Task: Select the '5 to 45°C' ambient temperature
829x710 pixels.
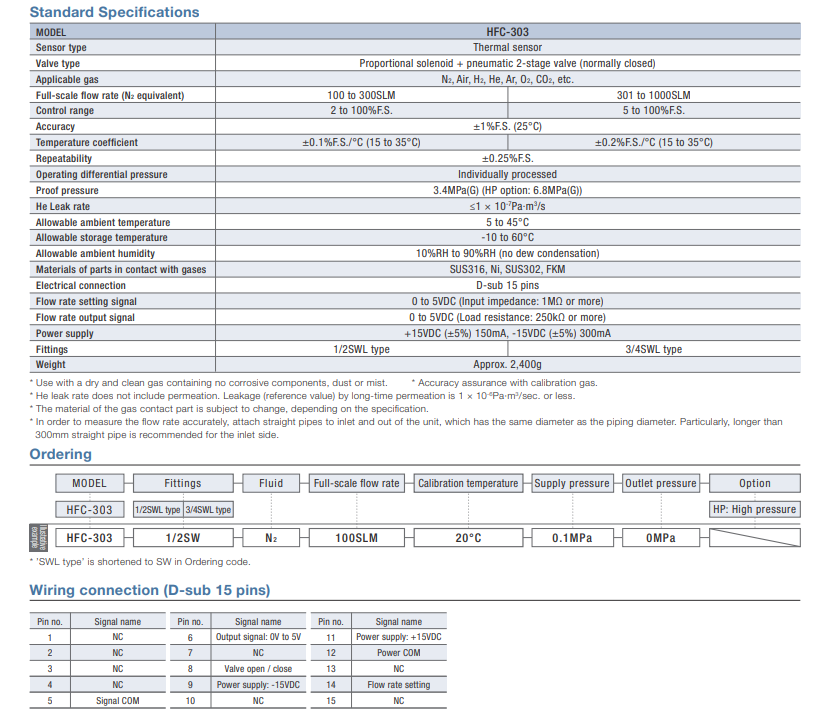Action: tap(508, 223)
